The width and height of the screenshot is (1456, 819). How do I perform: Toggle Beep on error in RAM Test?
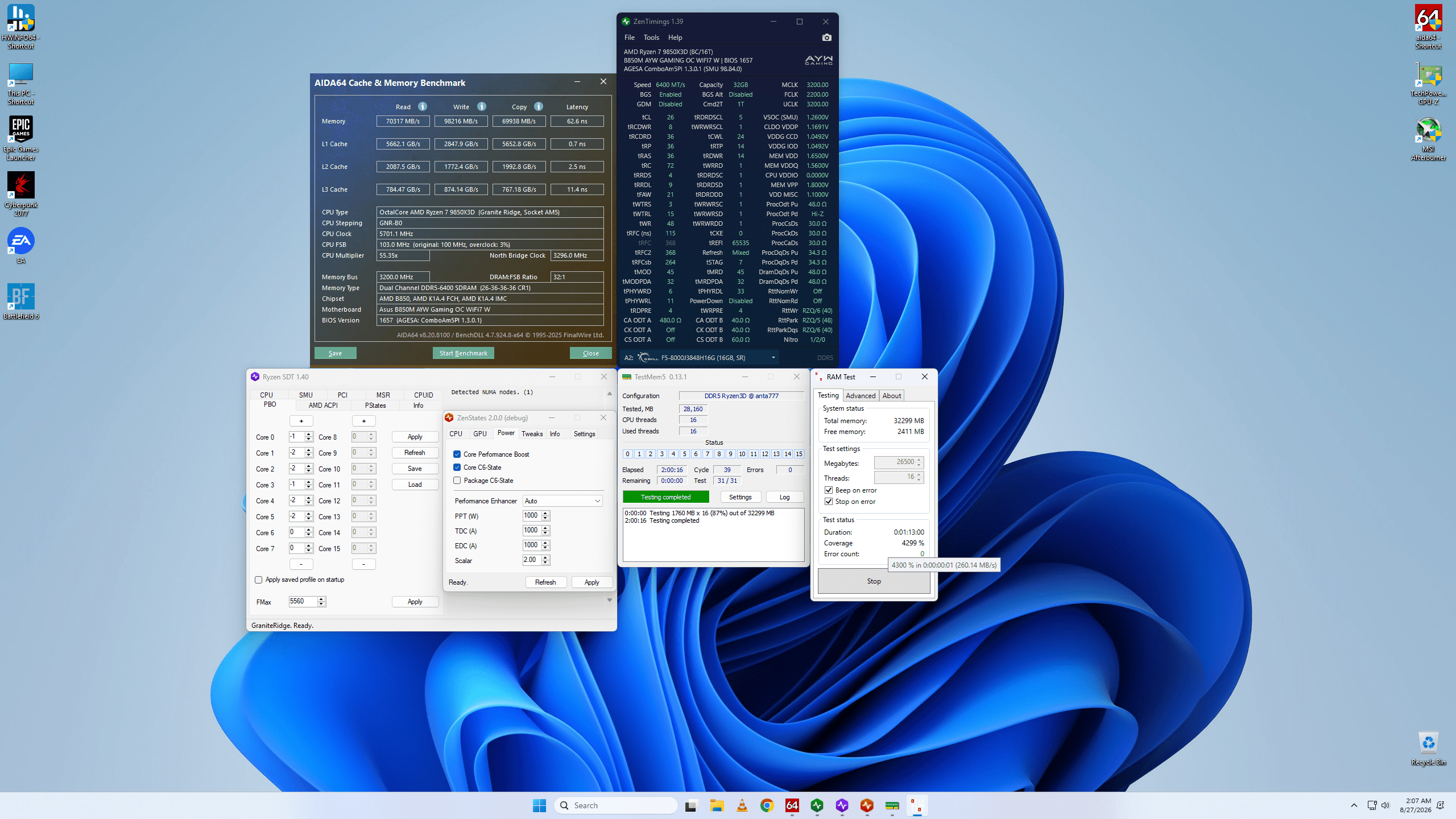coord(829,490)
